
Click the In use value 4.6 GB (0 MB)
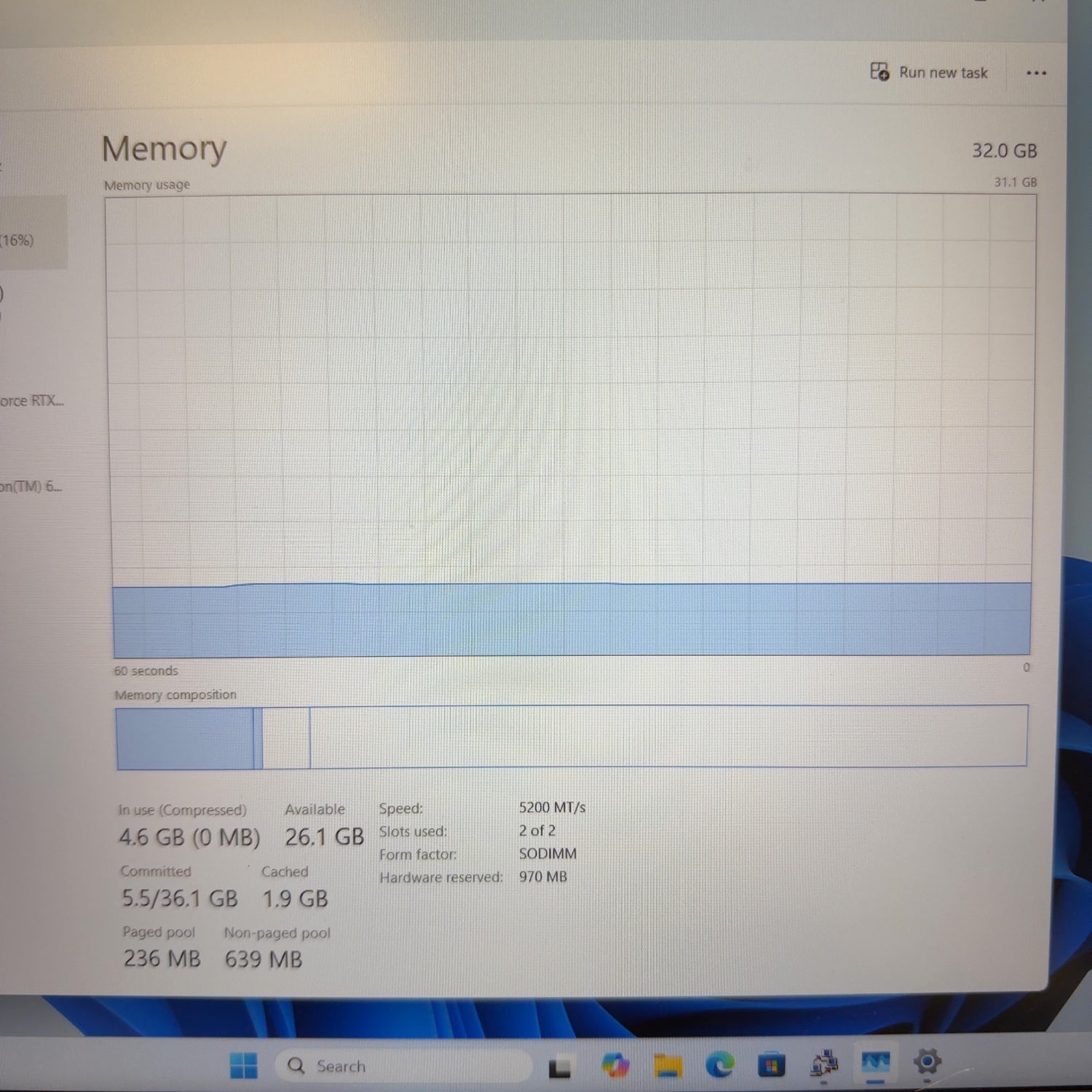click(x=189, y=837)
